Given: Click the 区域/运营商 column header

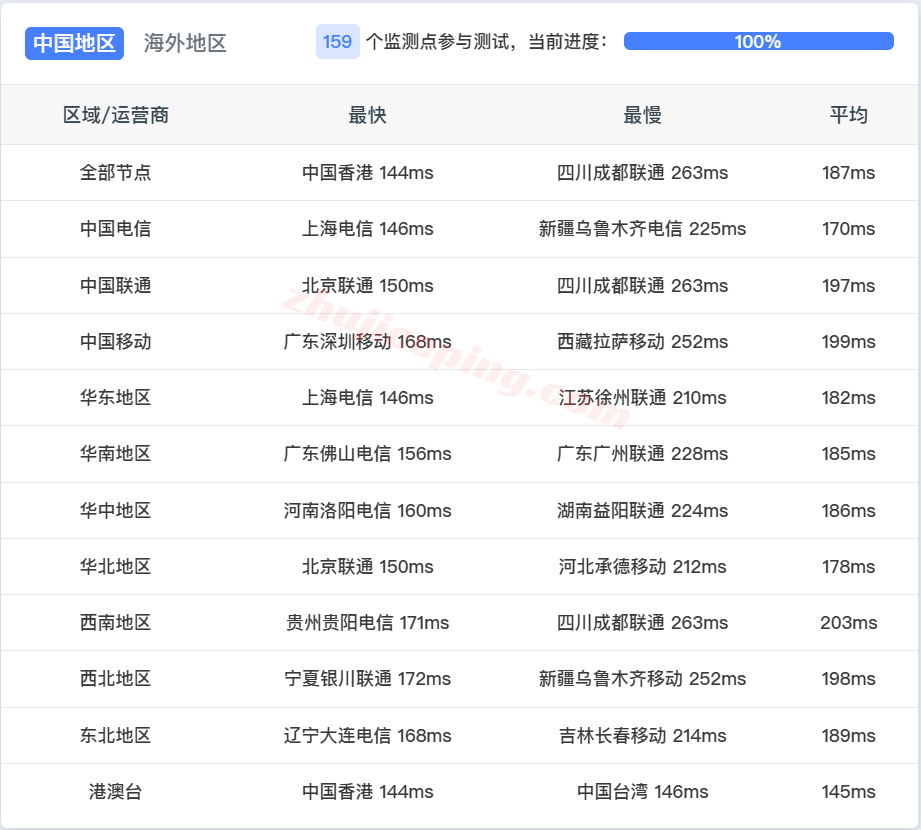Looking at the screenshot, I should [x=116, y=115].
